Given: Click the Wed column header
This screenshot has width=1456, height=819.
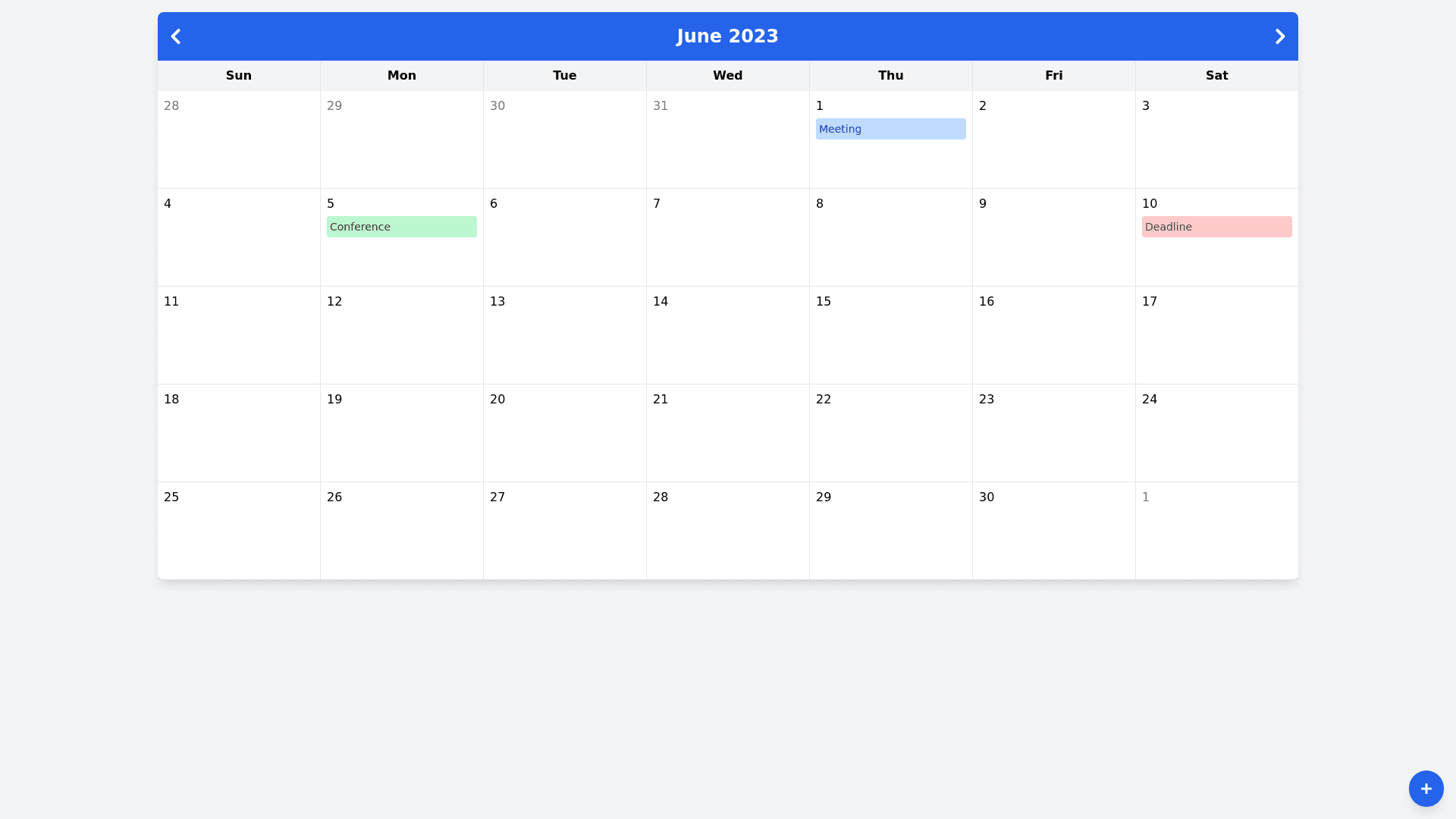Looking at the screenshot, I should (x=727, y=76).
